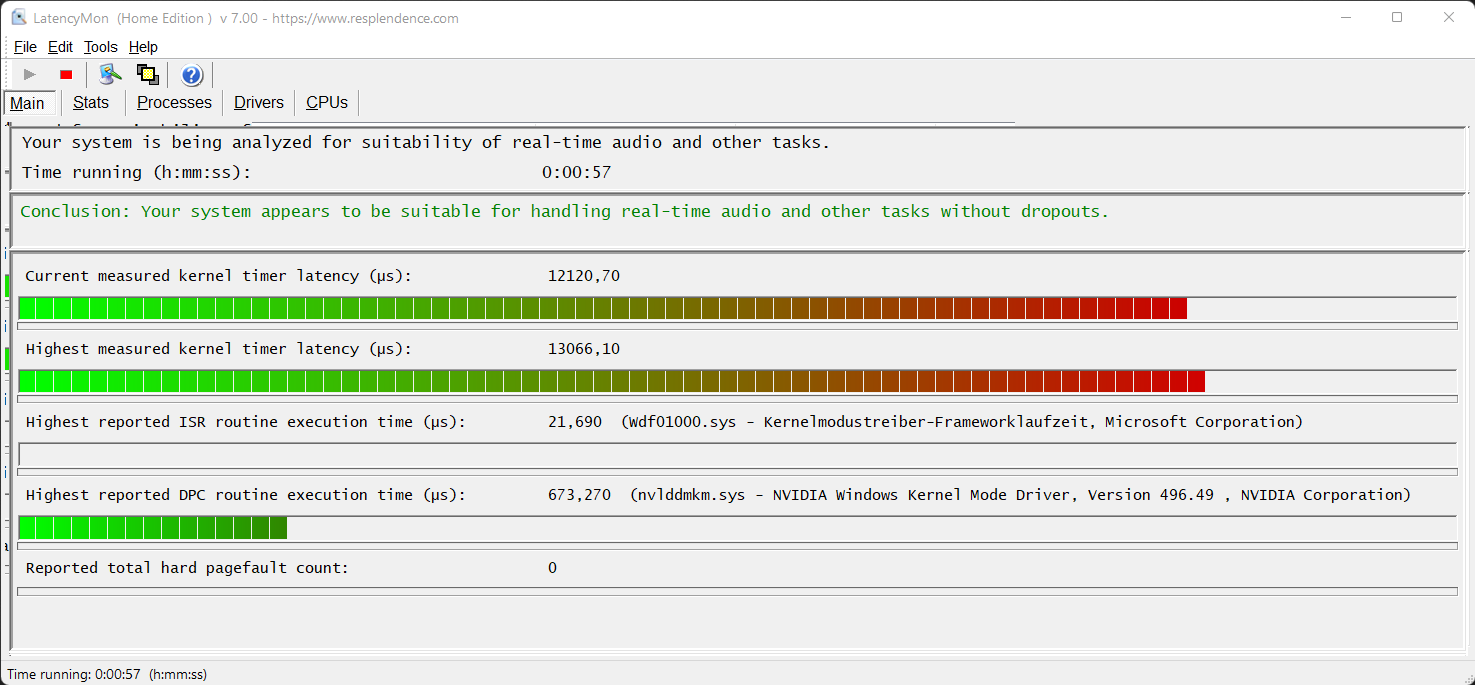Switch to the Processes tab
Viewport: 1475px width, 685px height.
click(x=174, y=102)
